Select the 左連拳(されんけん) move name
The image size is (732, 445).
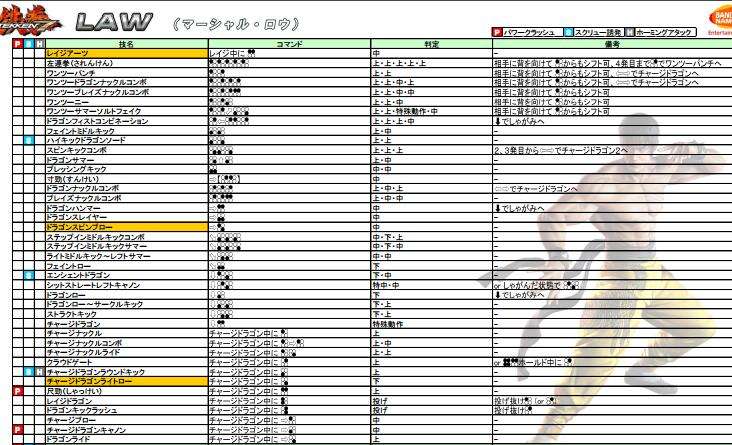coord(79,63)
